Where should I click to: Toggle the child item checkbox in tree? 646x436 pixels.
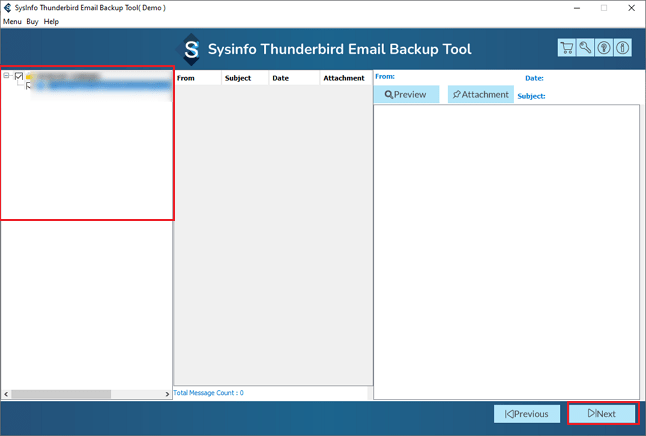[x=30, y=86]
